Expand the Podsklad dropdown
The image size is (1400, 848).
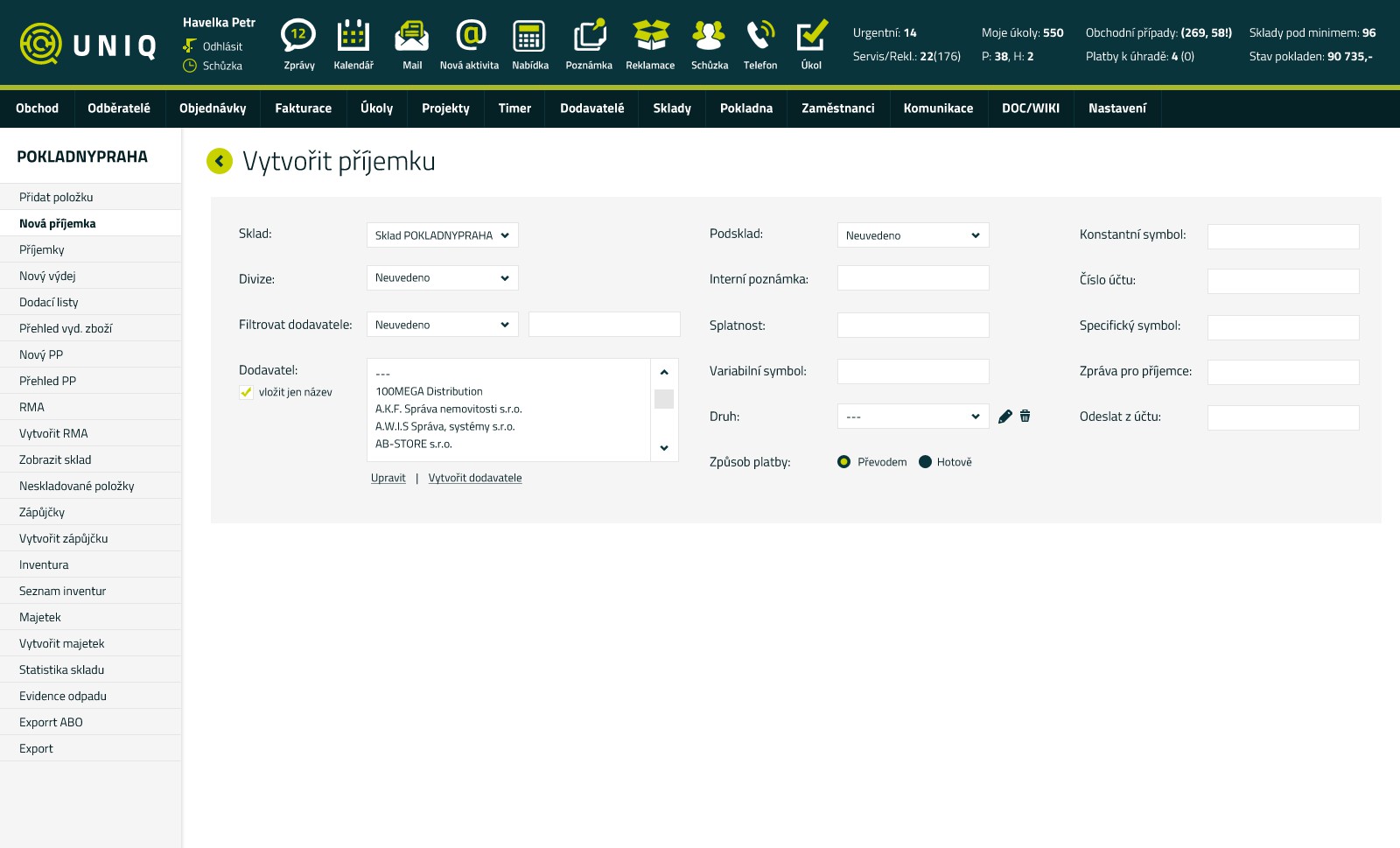coord(913,235)
